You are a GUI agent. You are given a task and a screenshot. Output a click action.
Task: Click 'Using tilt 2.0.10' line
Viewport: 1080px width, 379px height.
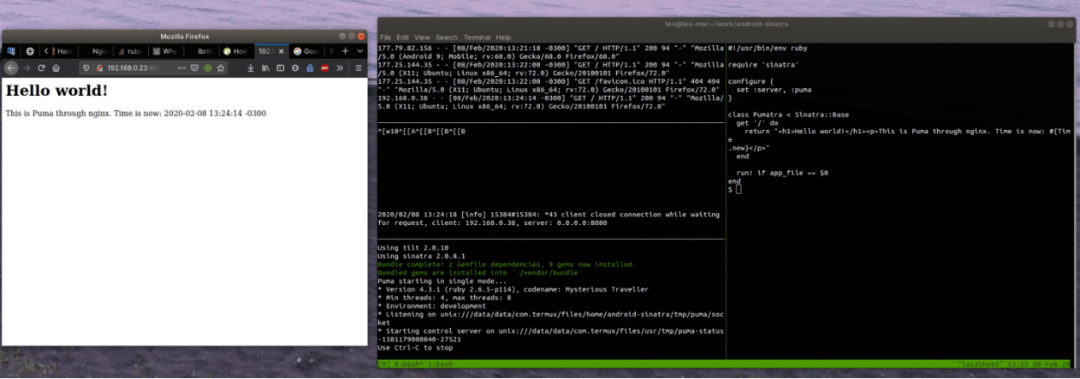tap(413, 247)
